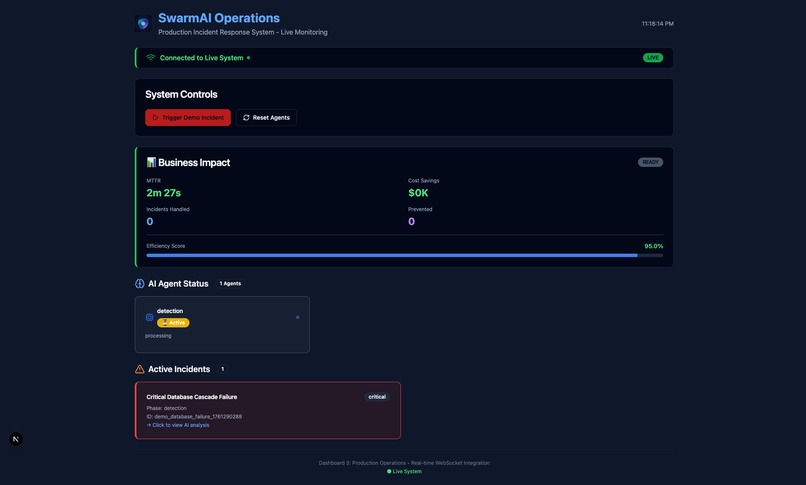Click the yellow Active status badge
The image size is (806, 485).
click(x=173, y=323)
